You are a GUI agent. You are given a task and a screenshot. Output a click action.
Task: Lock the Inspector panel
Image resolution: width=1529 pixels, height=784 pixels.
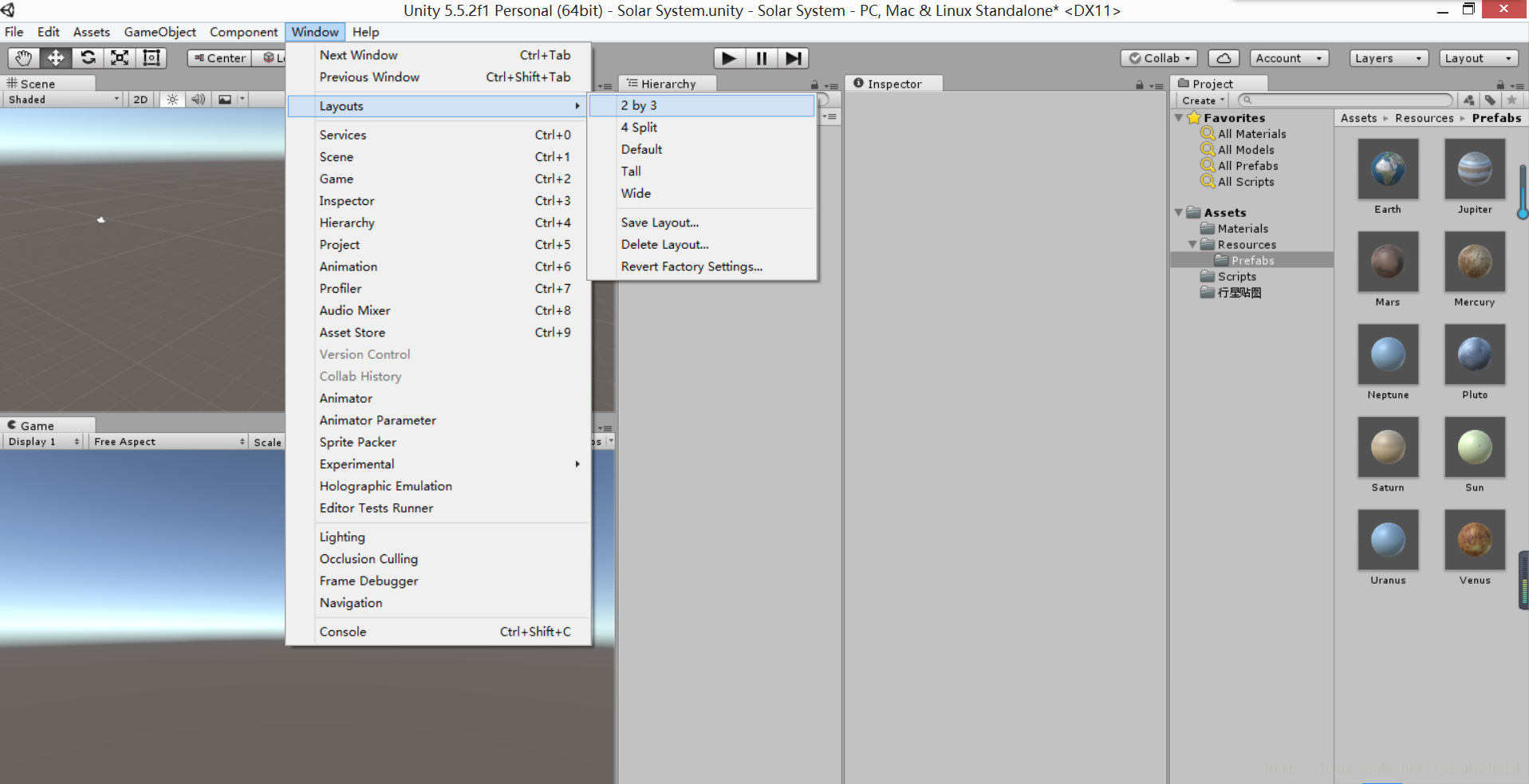(x=1139, y=85)
